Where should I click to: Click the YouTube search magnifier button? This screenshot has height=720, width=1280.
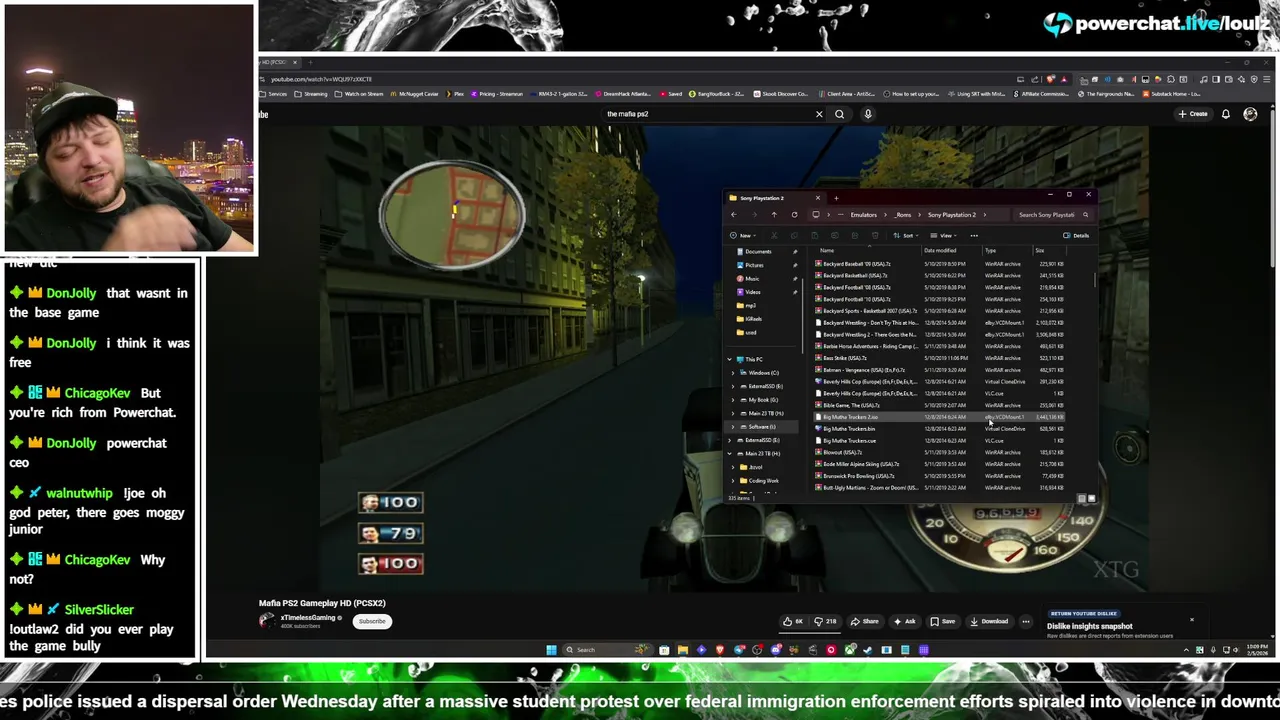click(x=840, y=114)
